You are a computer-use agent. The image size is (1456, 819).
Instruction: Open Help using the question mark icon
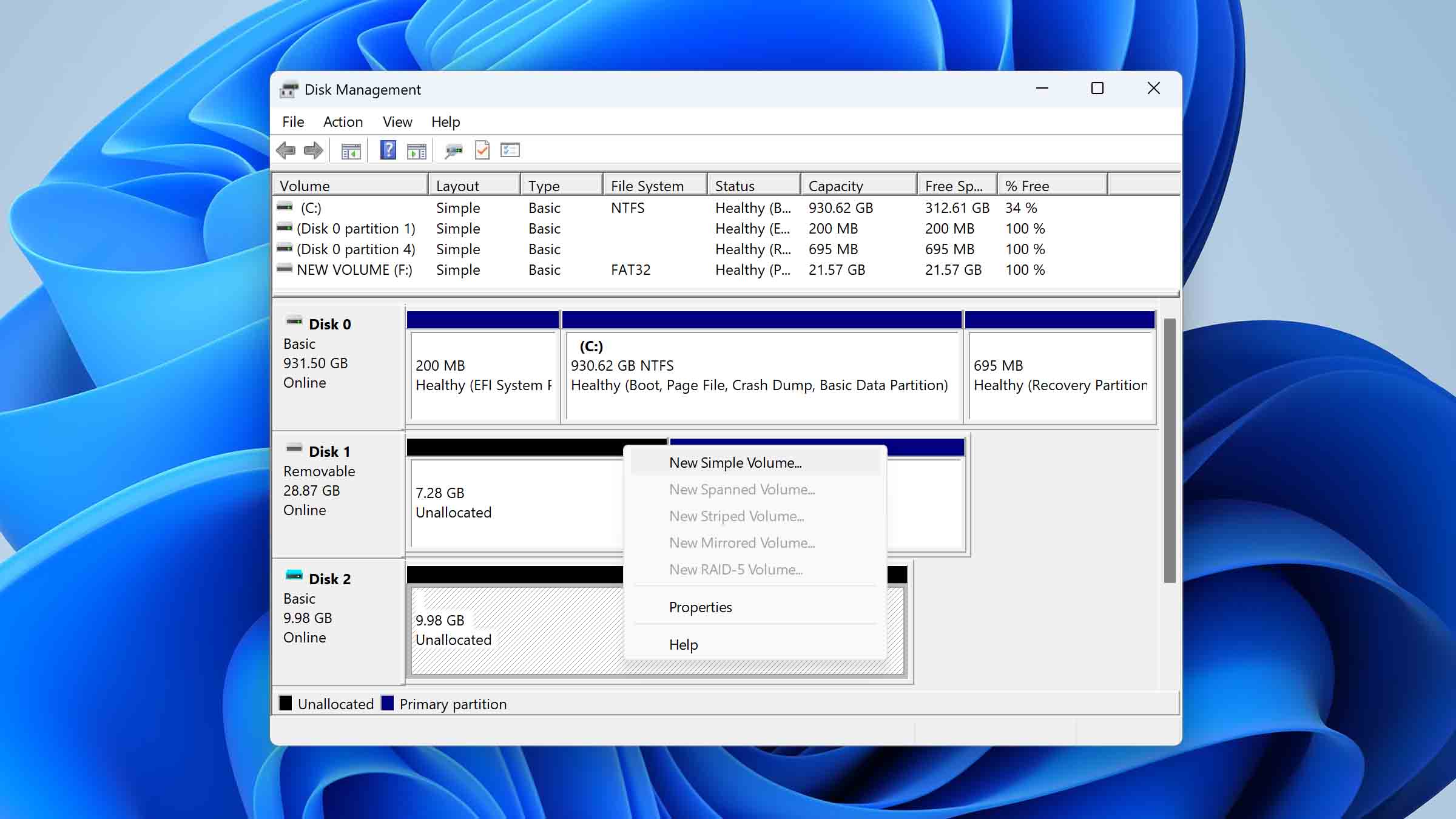[x=387, y=150]
